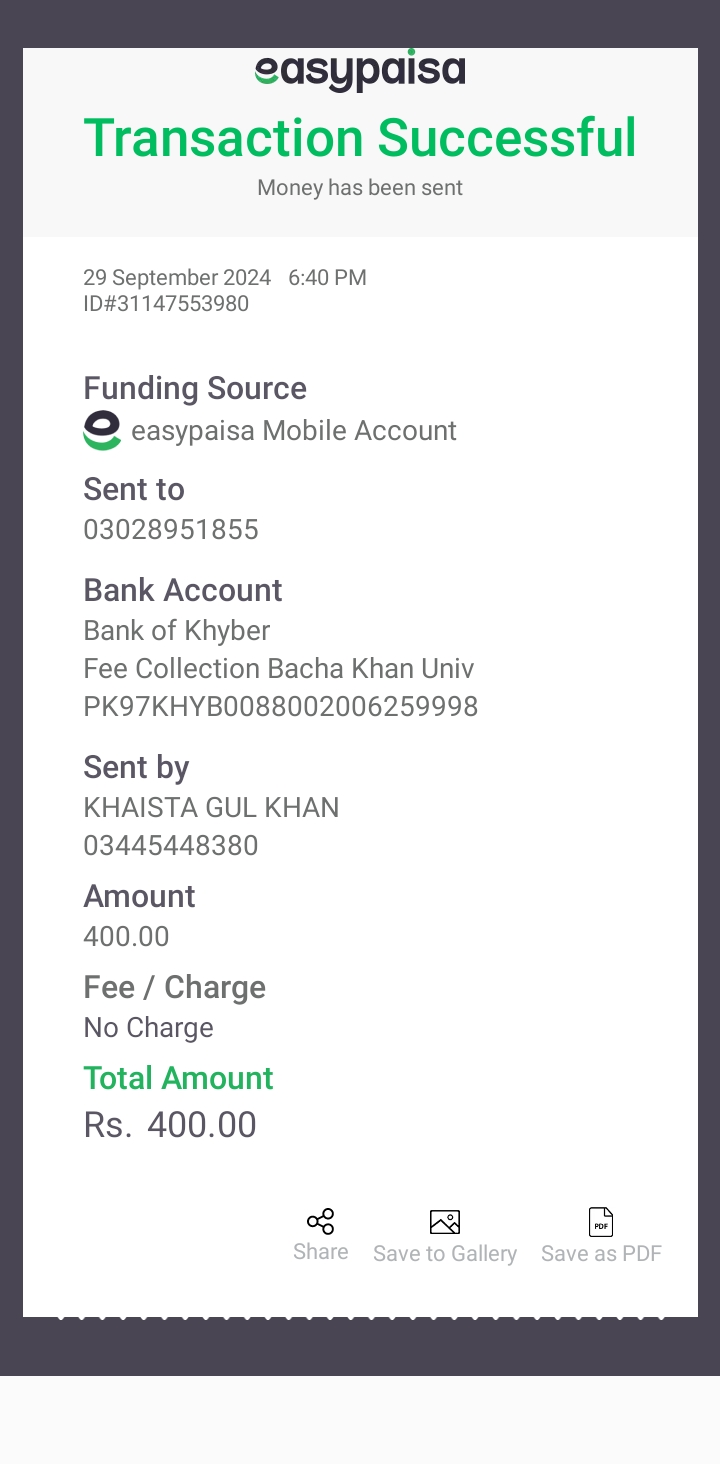This screenshot has width=720, height=1464.
Task: Tap the easypaisa logo in the header
Action: [360, 70]
